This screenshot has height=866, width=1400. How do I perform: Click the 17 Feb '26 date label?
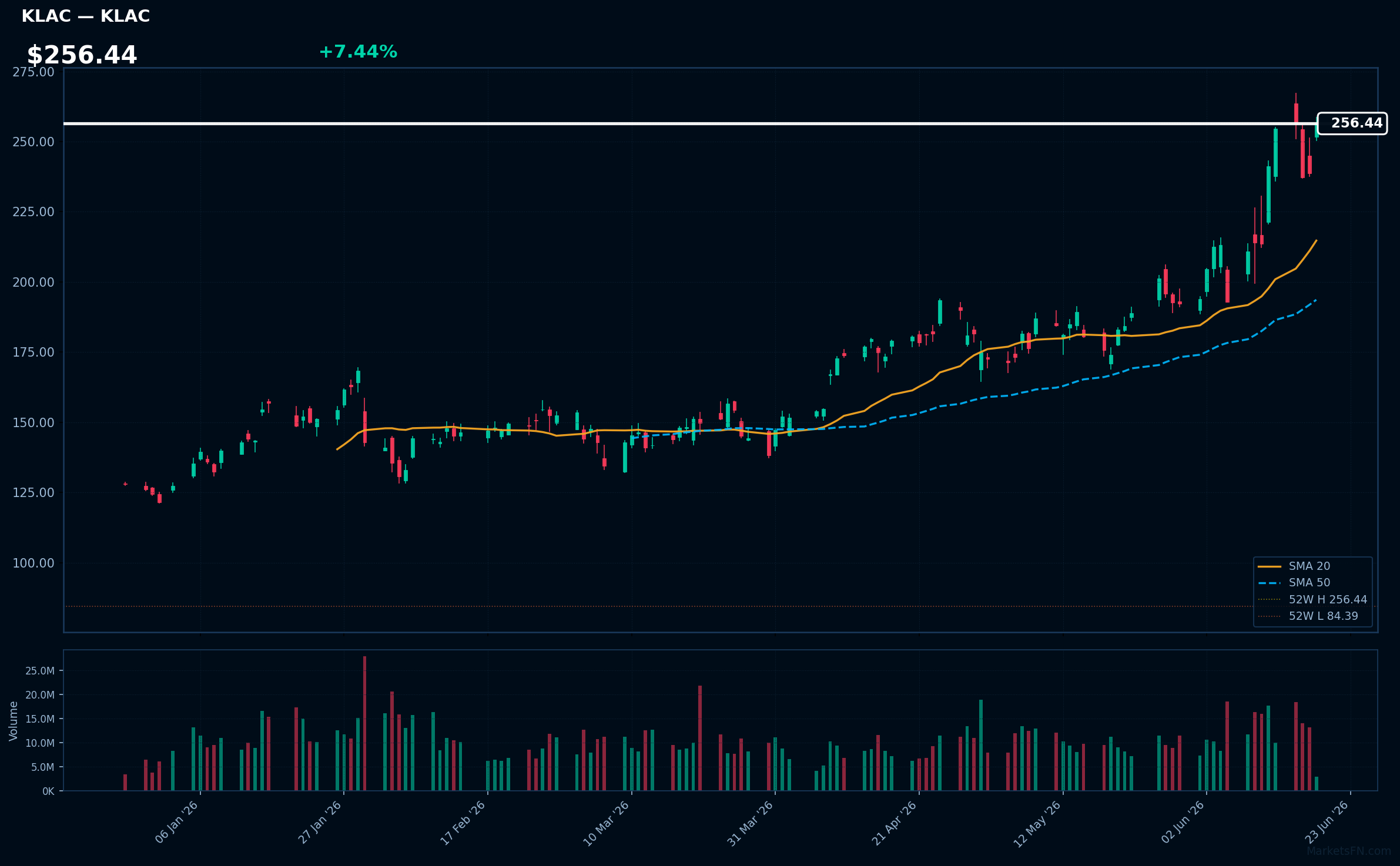point(463,823)
